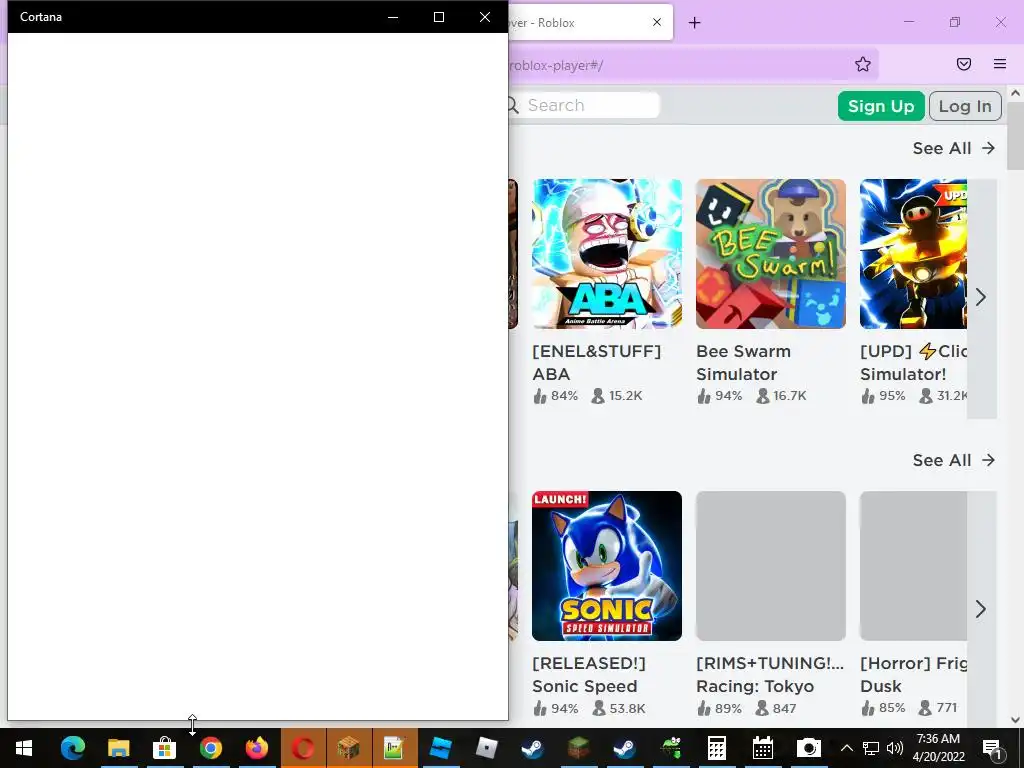Bookmark this page with the star icon
The width and height of the screenshot is (1024, 768).
pos(863,64)
